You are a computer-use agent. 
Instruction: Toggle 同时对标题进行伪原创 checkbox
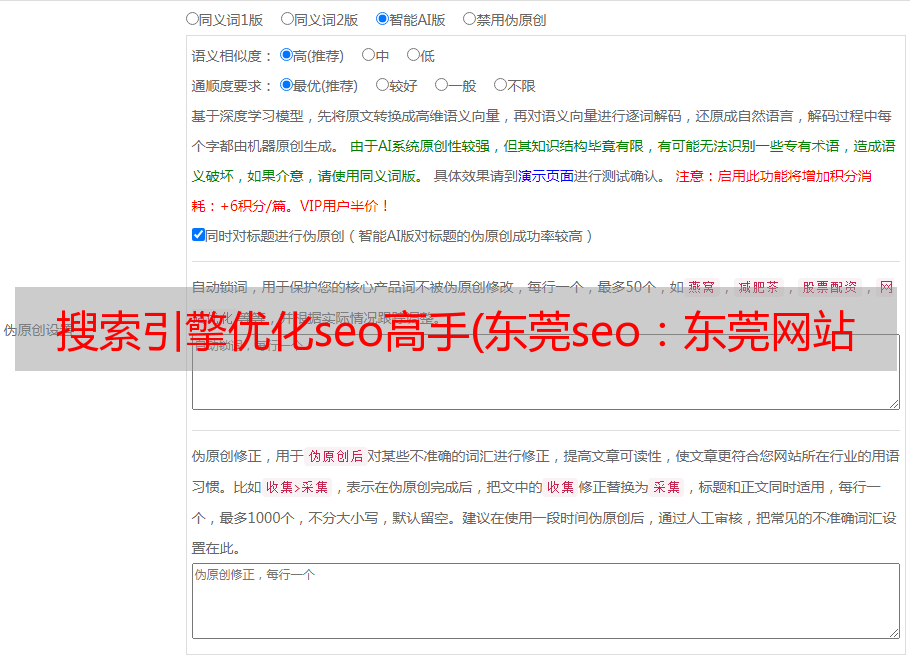[x=198, y=235]
